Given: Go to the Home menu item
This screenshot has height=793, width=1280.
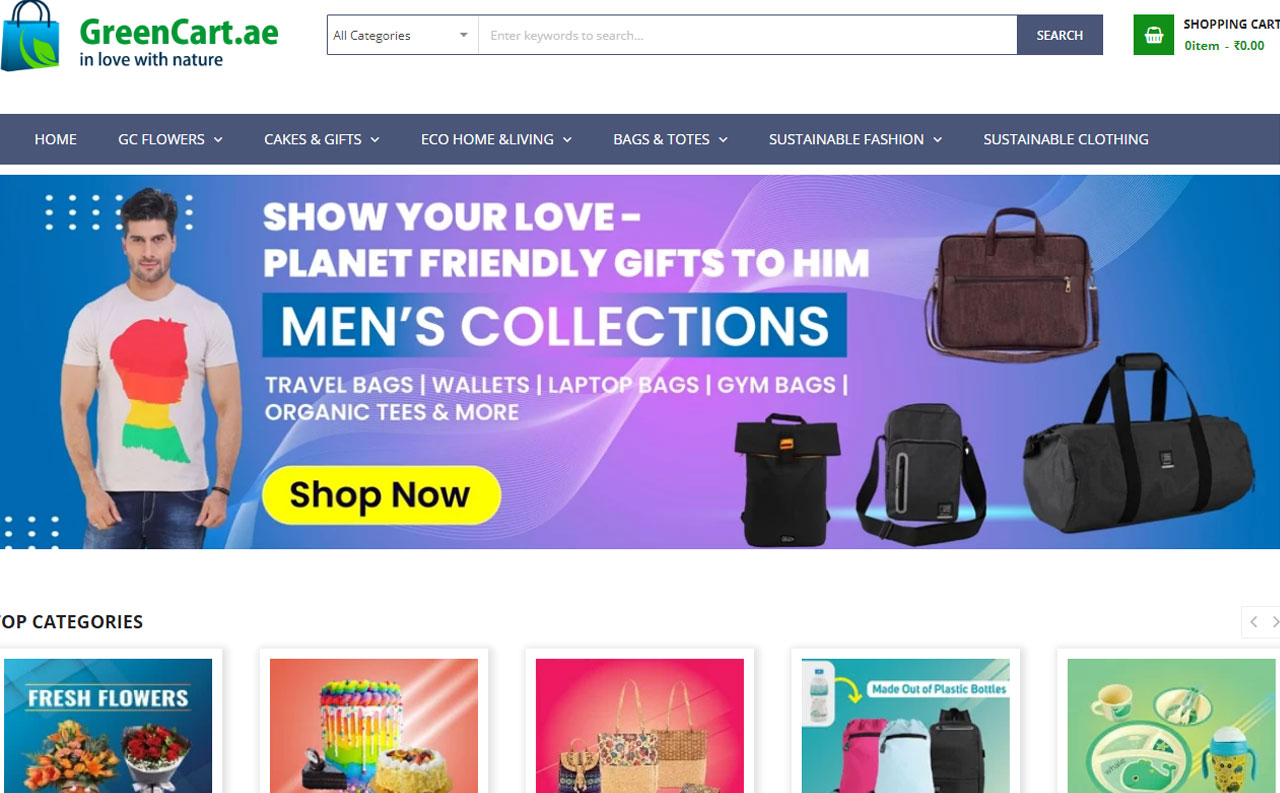Looking at the screenshot, I should coord(55,139).
